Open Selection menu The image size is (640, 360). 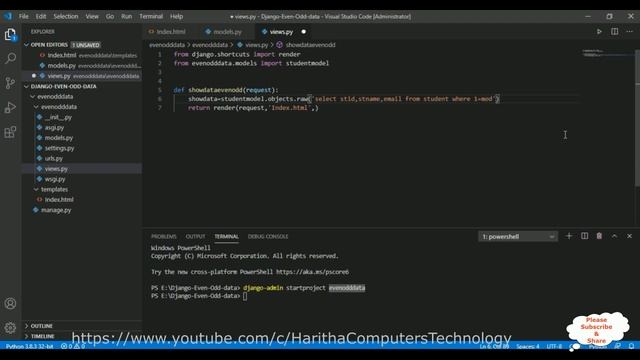[66, 16]
